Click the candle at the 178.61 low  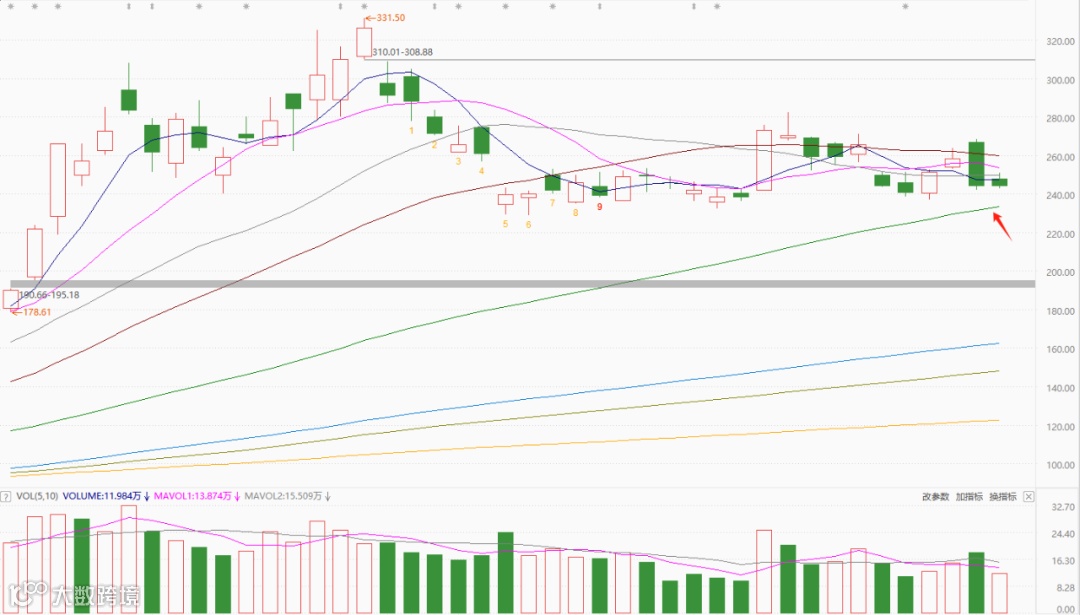(x=11, y=299)
